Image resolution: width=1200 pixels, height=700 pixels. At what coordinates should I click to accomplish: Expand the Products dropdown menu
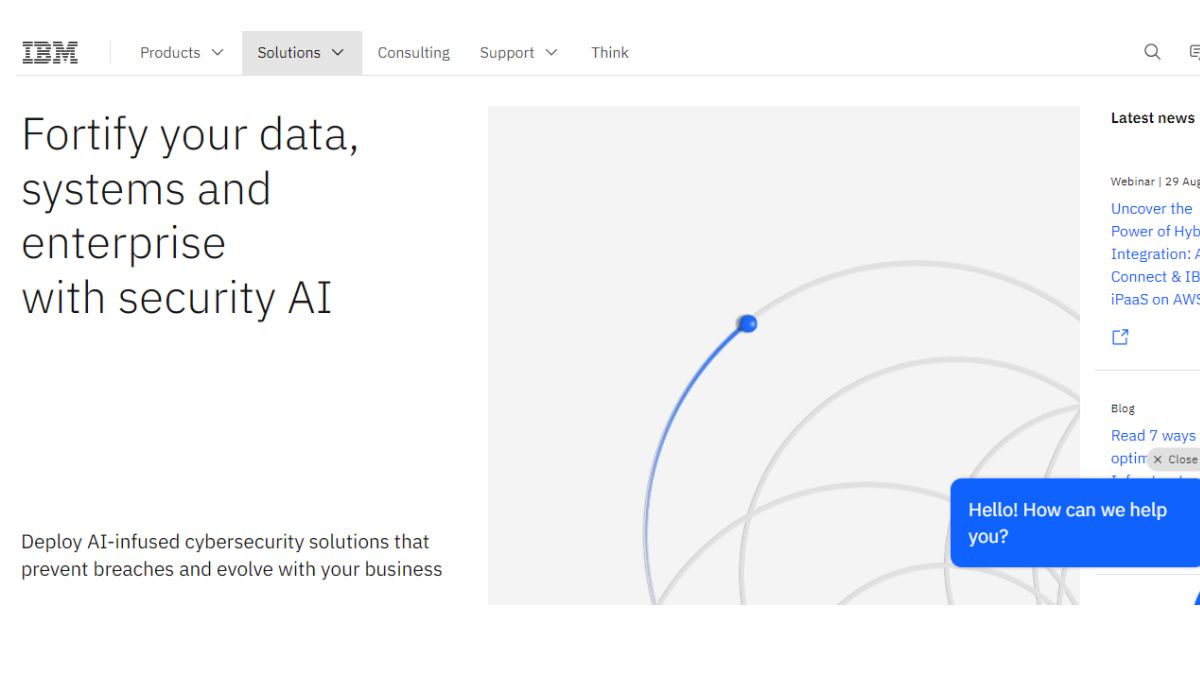tap(181, 52)
